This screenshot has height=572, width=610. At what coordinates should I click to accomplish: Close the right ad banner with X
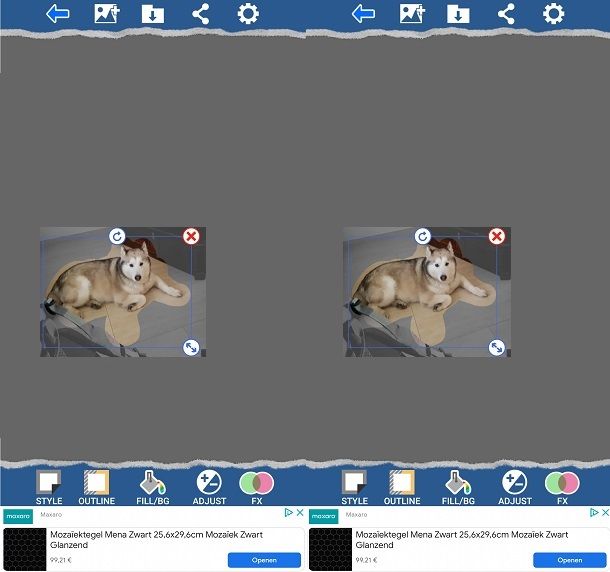[605, 512]
